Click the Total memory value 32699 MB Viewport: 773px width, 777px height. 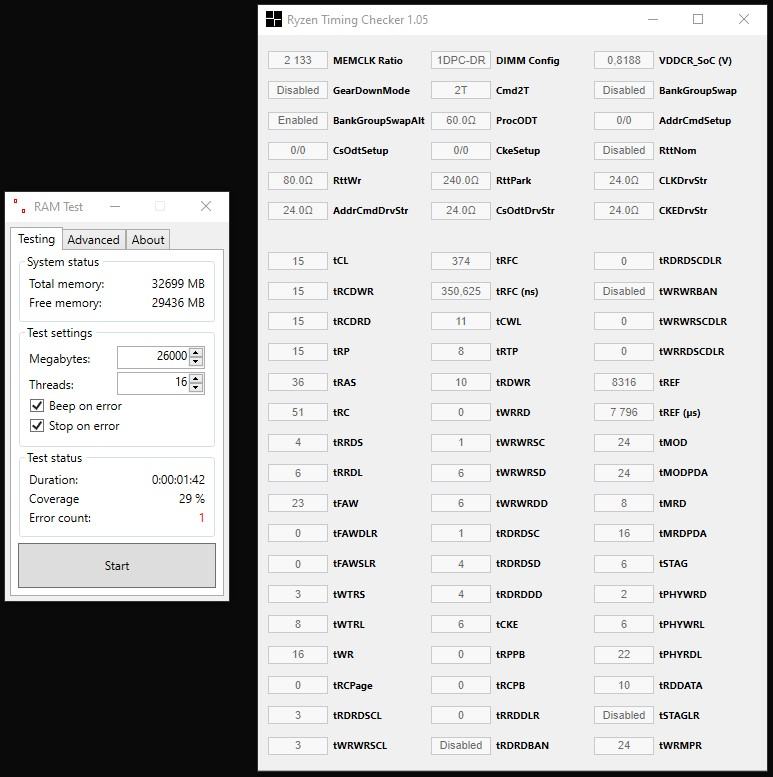coord(178,284)
